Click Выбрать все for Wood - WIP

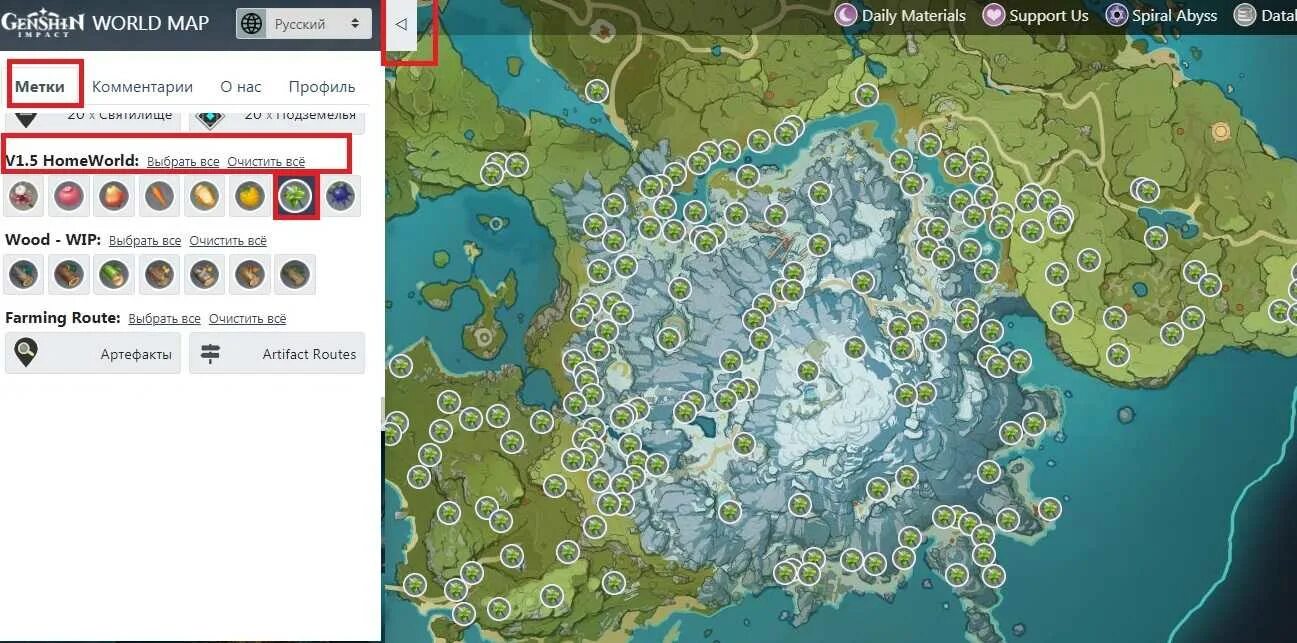(145, 241)
